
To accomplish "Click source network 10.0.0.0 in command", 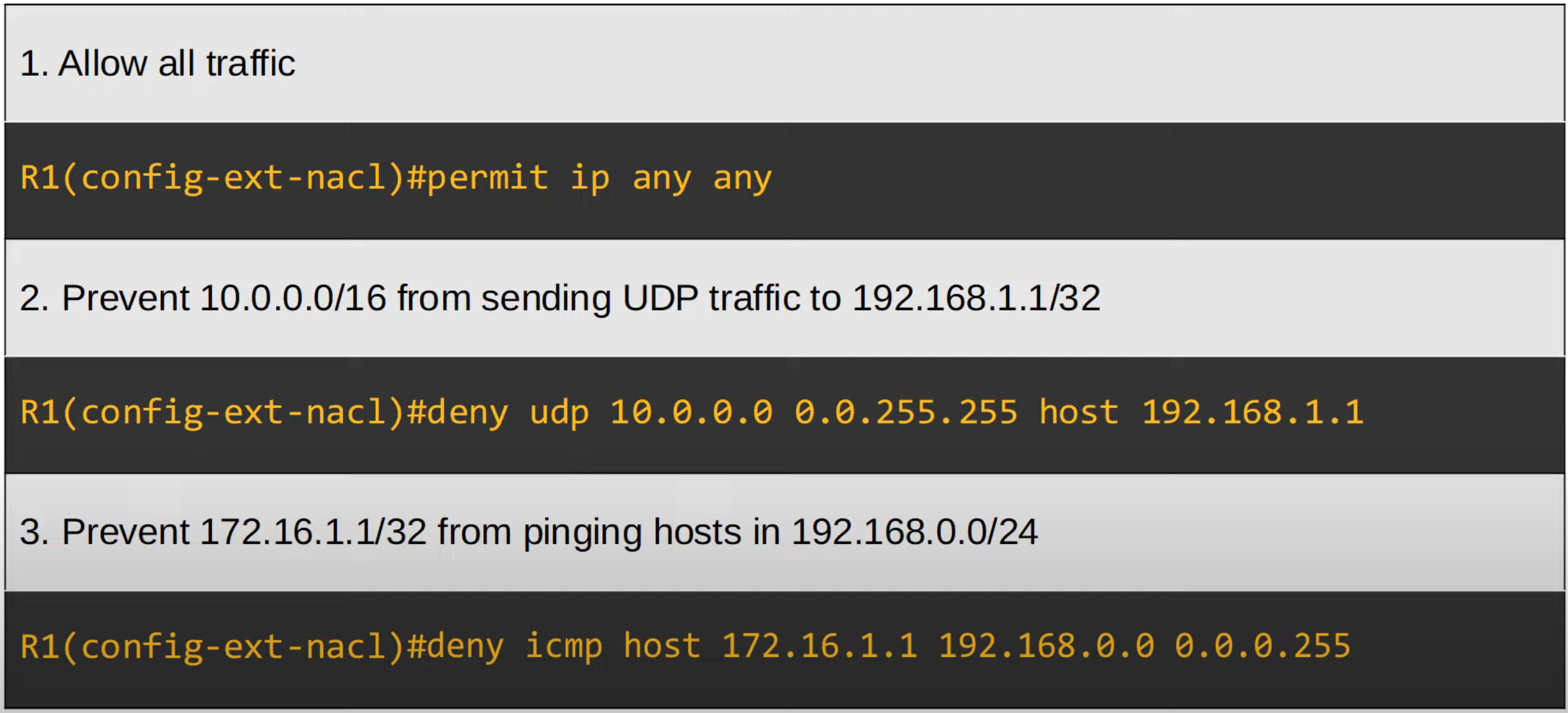I will coord(691,412).
